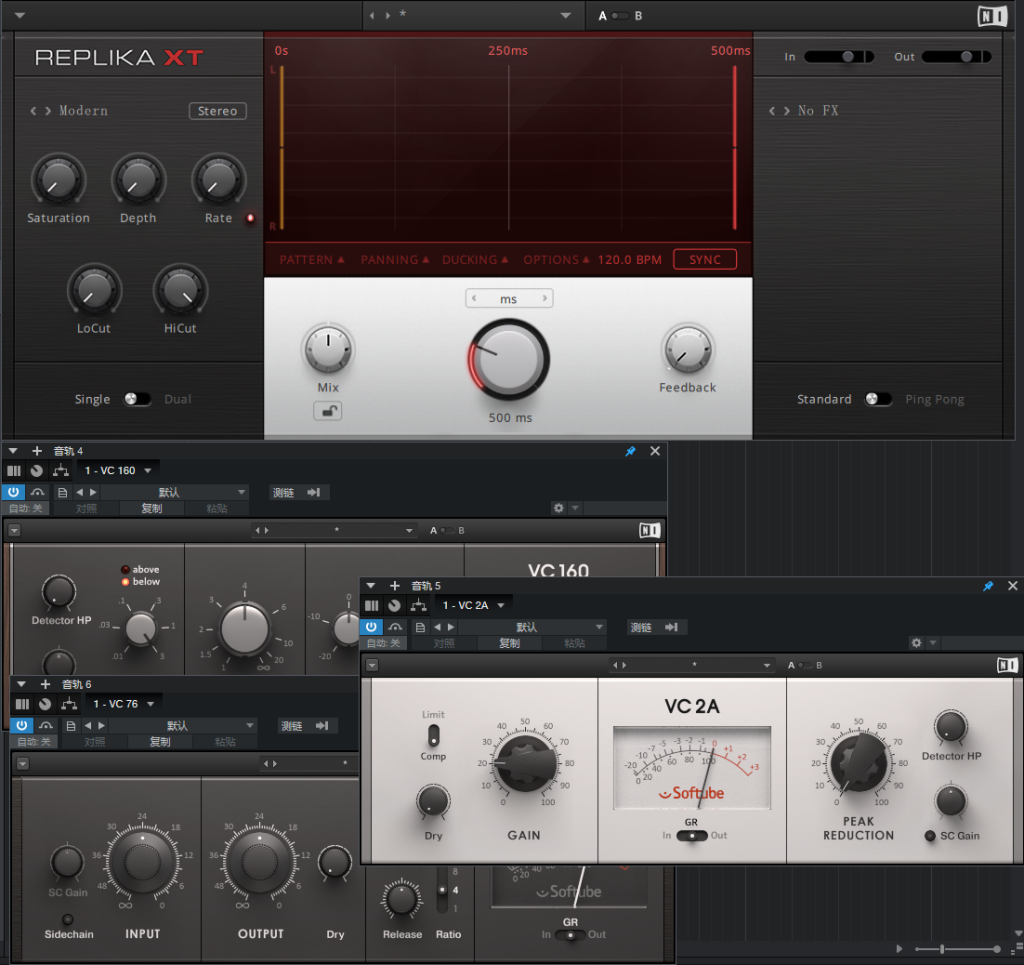Screen dimensions: 1024x965
Task: Click the mix lock icon under Mix knob
Action: (x=328, y=411)
